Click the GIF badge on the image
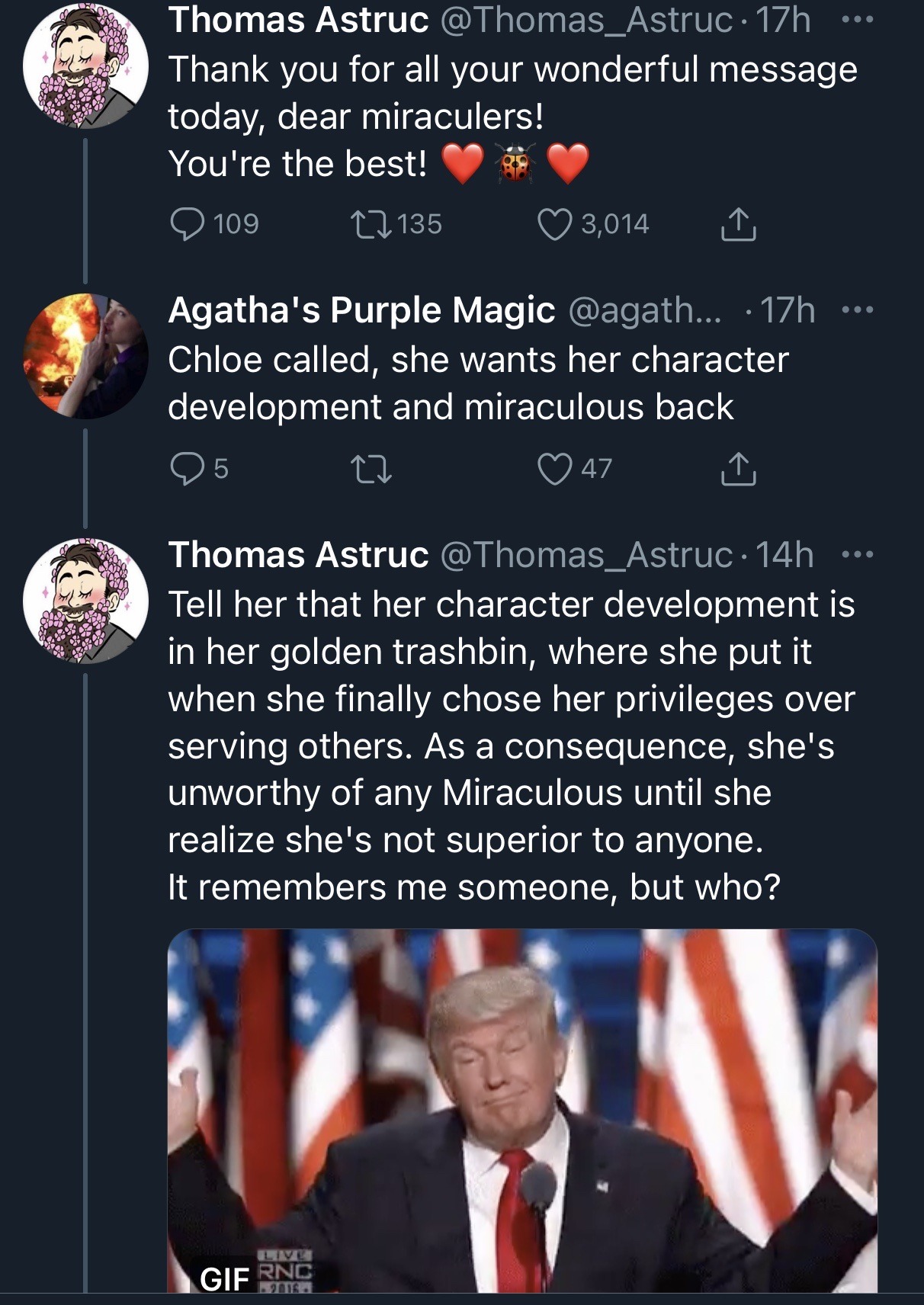This screenshot has height=1305, width=924. click(224, 1278)
